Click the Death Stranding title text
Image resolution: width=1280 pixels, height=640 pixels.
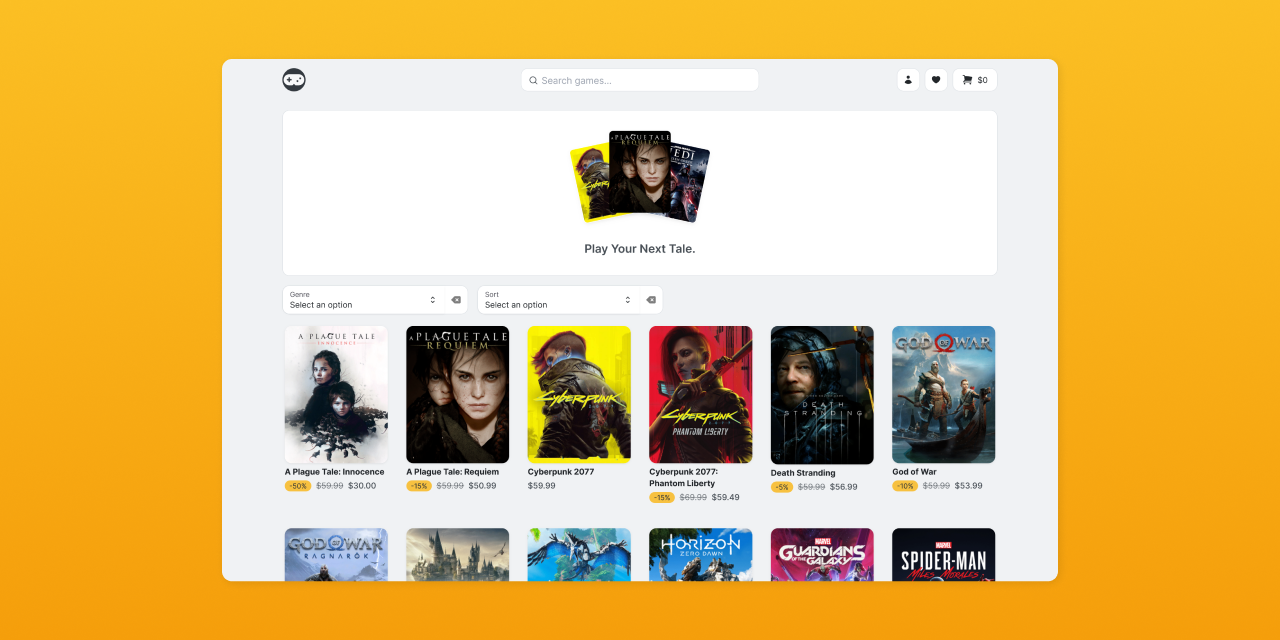coord(803,473)
